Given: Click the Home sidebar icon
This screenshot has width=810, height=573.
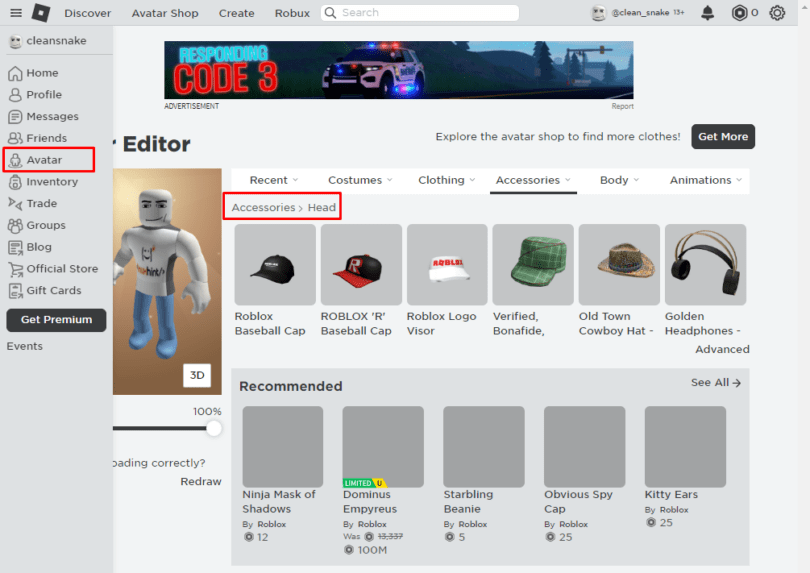Looking at the screenshot, I should tap(15, 73).
